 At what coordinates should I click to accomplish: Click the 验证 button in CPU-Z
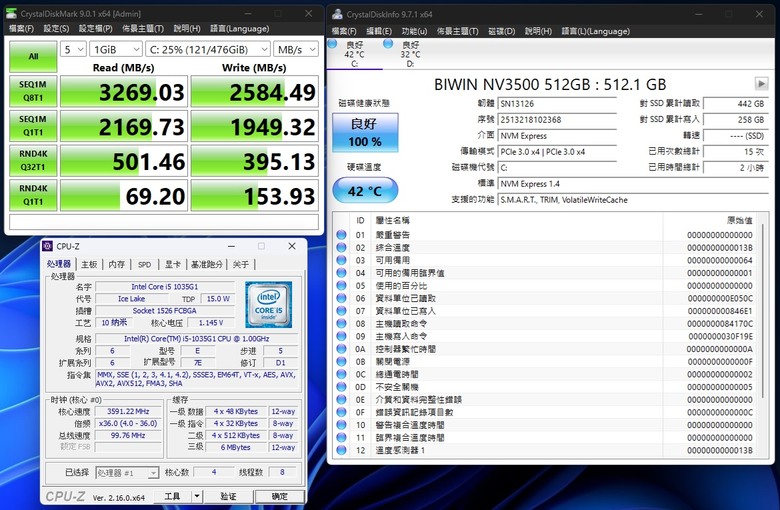(228, 496)
